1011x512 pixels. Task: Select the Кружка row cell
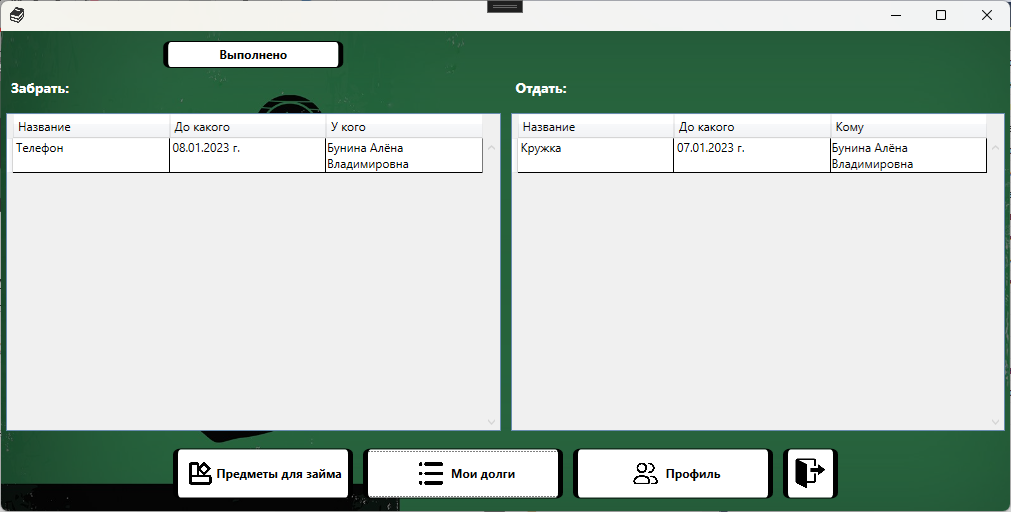click(596, 155)
